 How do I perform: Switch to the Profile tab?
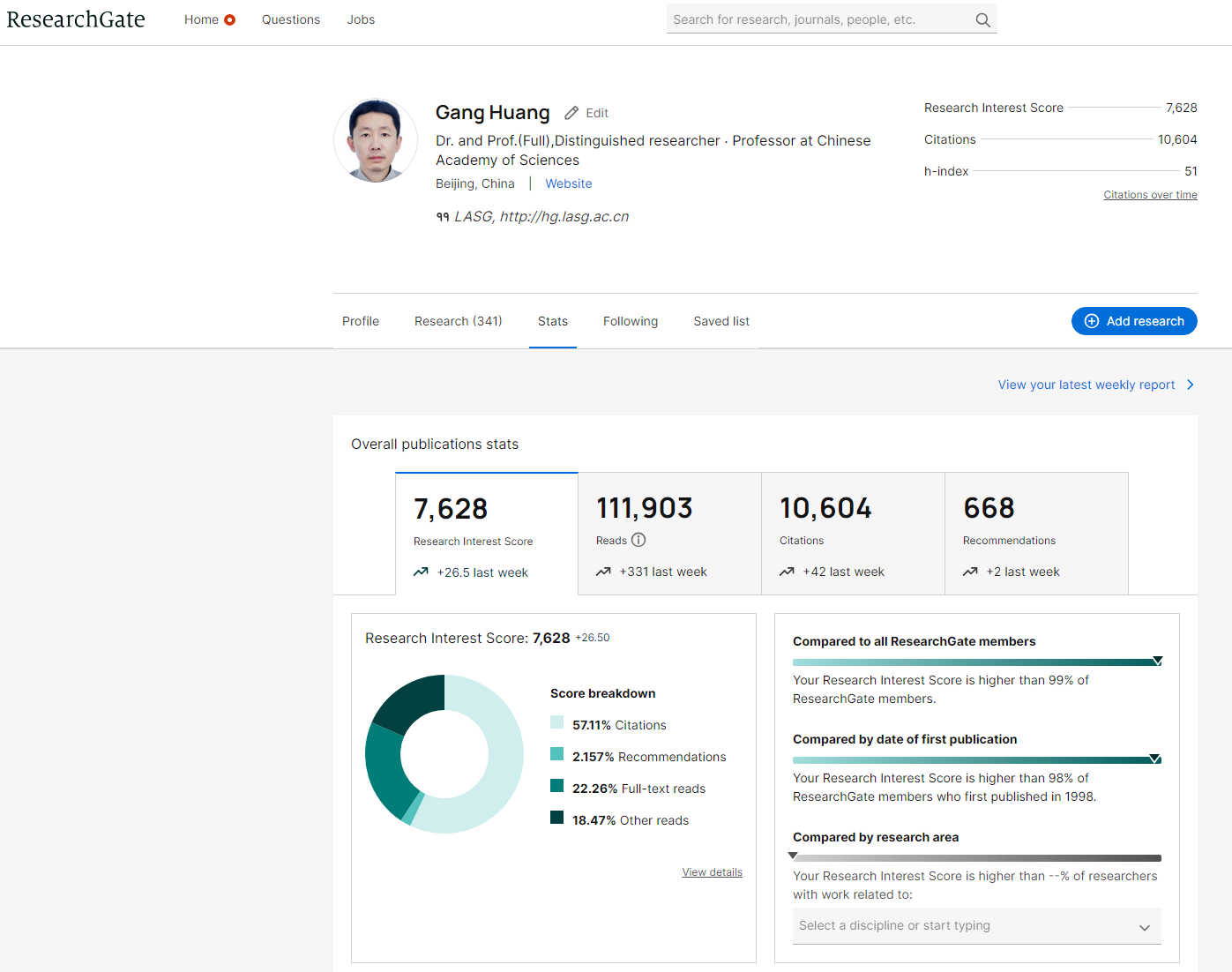361,321
